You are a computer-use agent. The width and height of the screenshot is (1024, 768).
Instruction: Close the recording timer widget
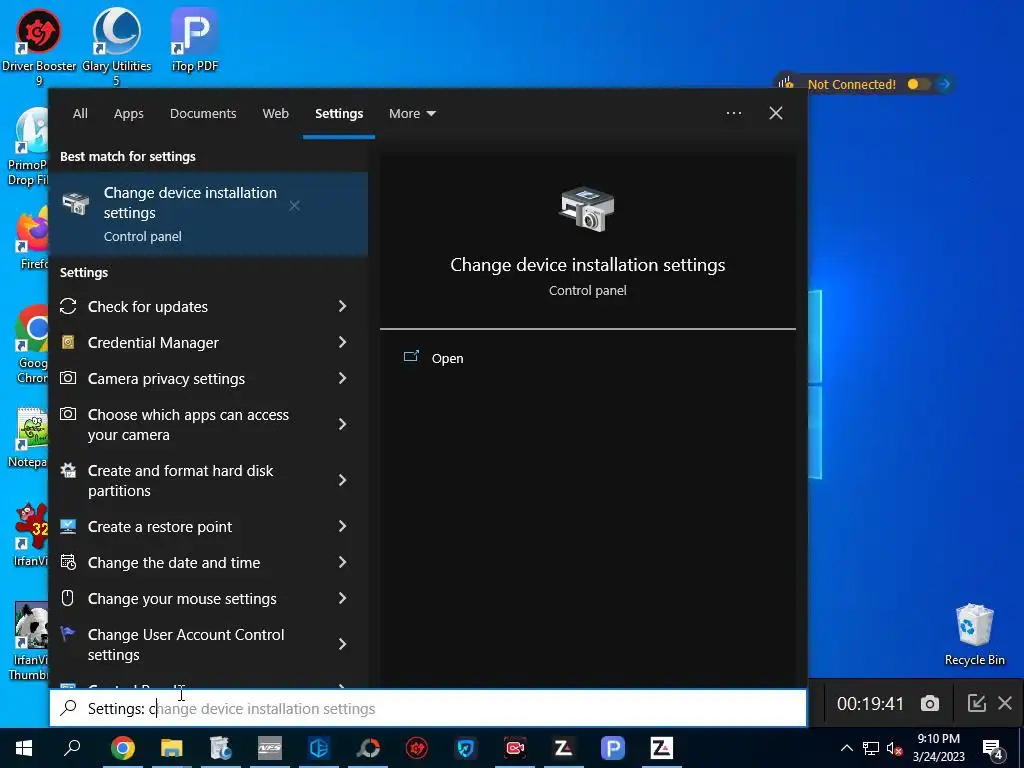(1005, 703)
